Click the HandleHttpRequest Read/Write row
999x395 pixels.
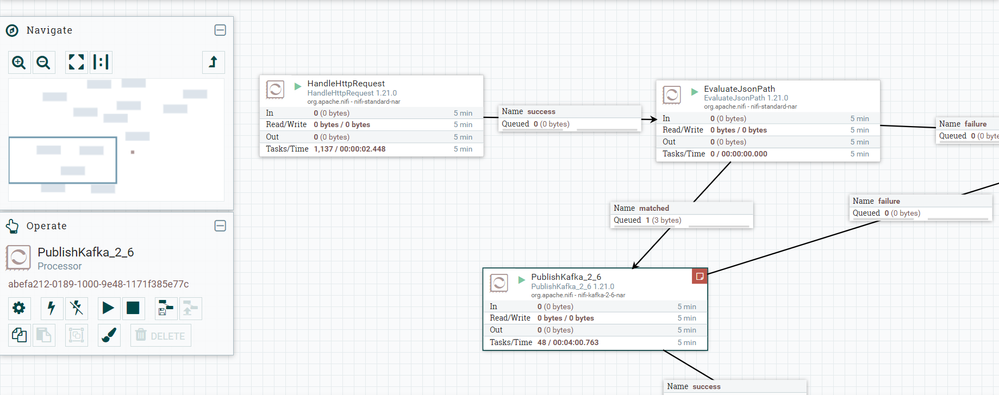point(371,125)
